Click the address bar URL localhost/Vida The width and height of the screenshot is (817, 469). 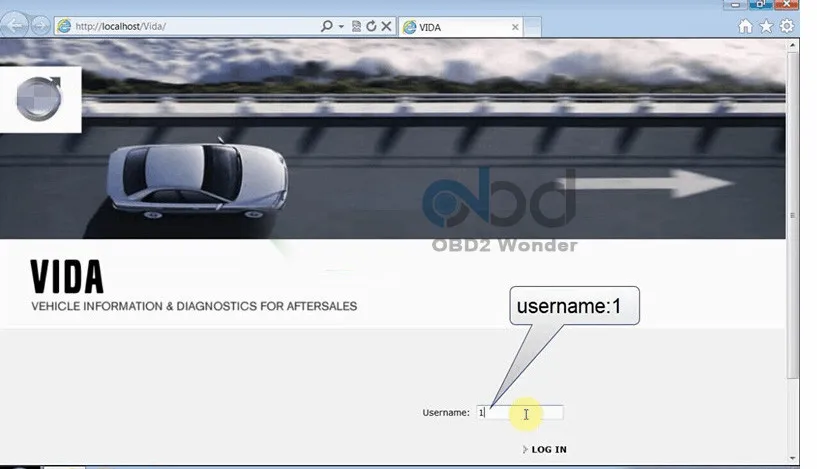coord(120,26)
